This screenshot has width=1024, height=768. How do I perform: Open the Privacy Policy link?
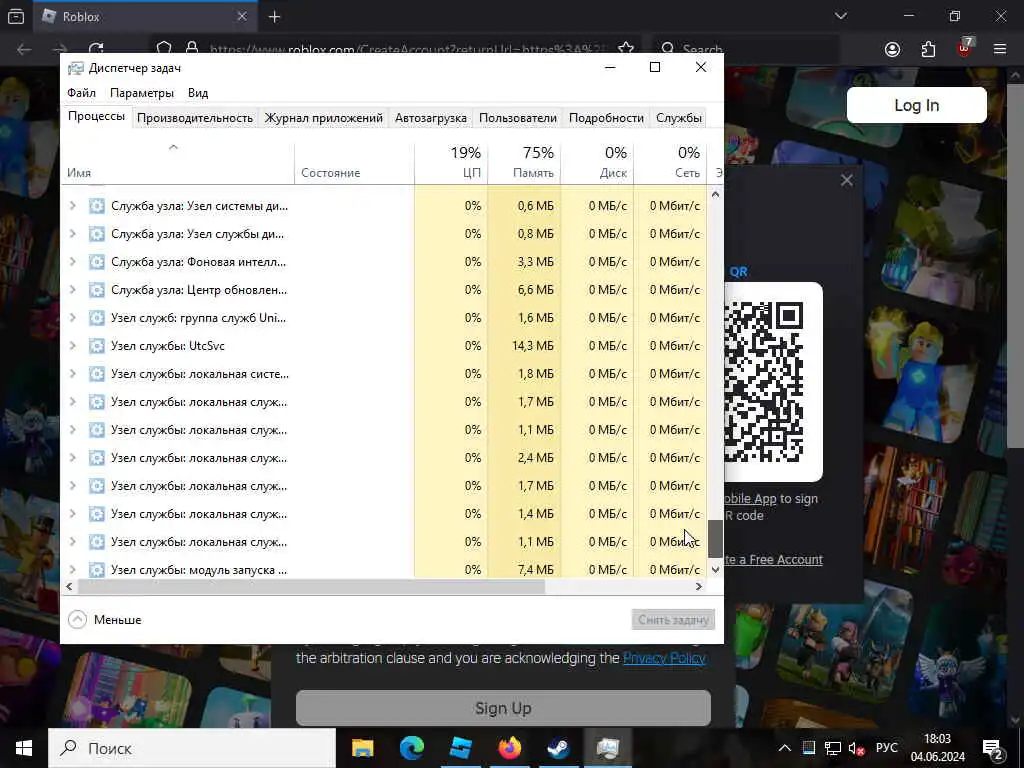click(664, 658)
